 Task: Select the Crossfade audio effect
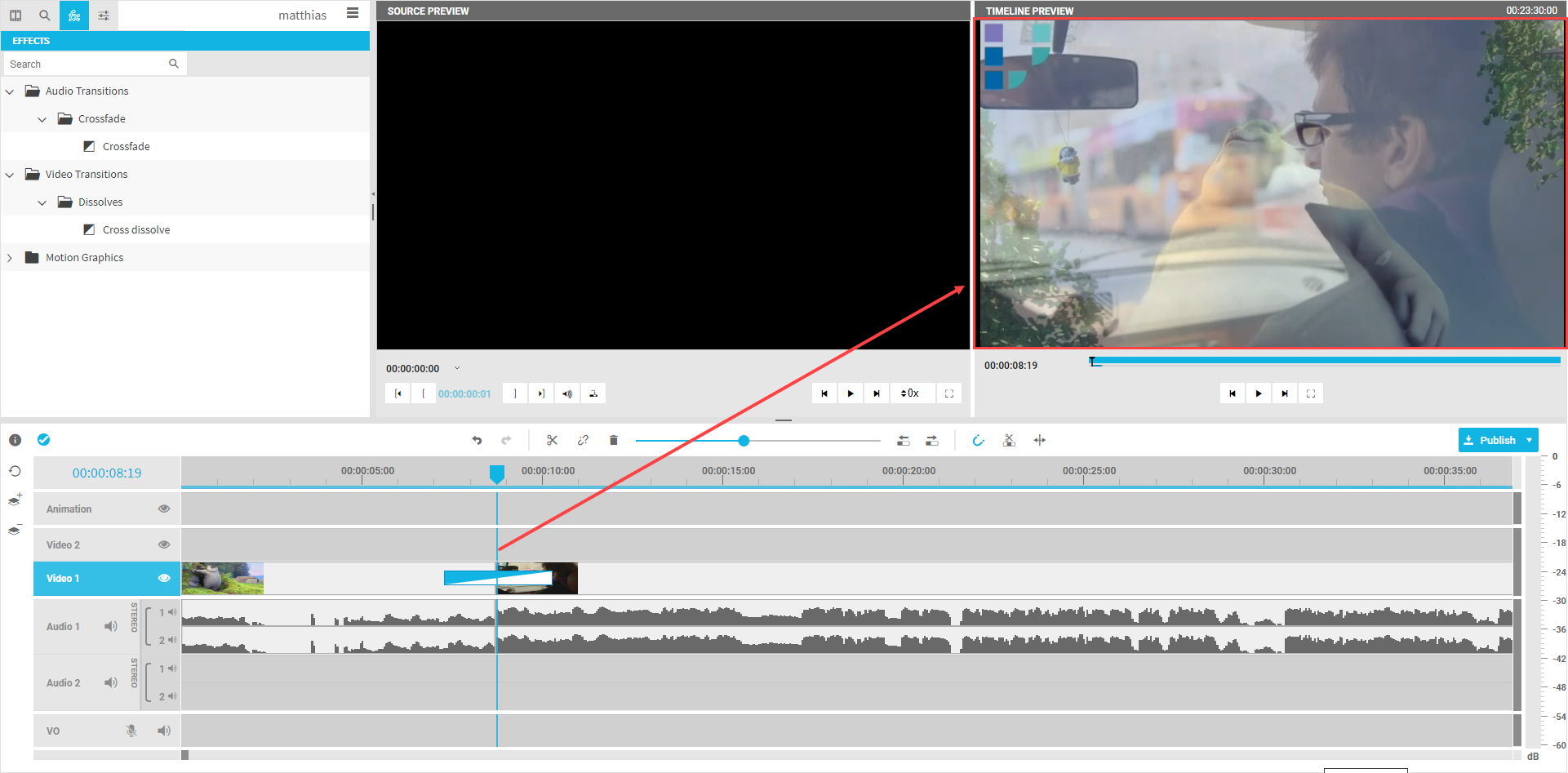126,147
